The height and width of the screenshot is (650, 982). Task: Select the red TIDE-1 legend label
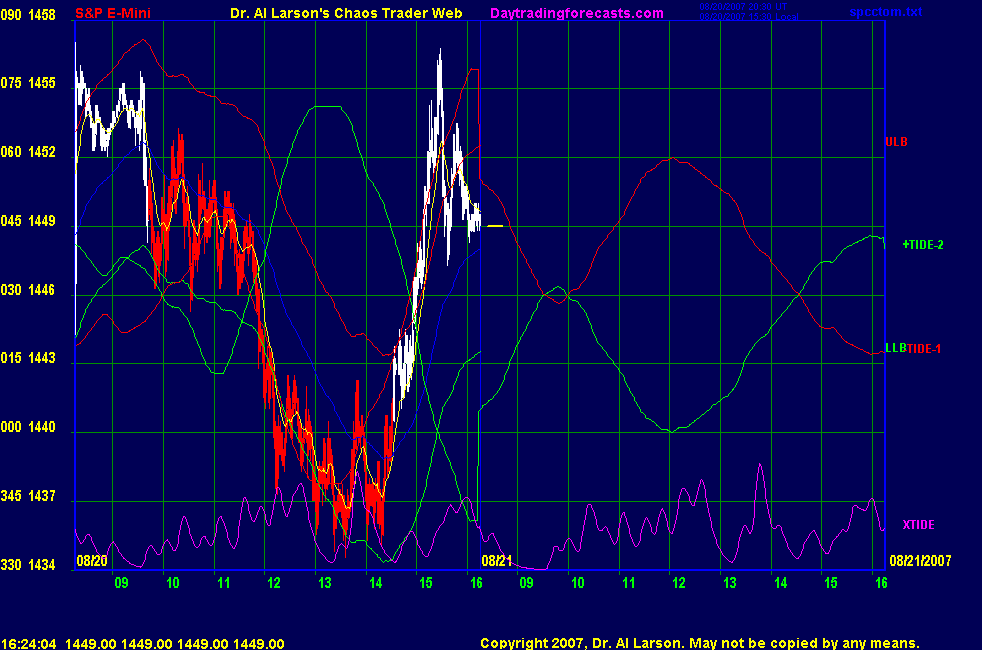tap(924, 348)
